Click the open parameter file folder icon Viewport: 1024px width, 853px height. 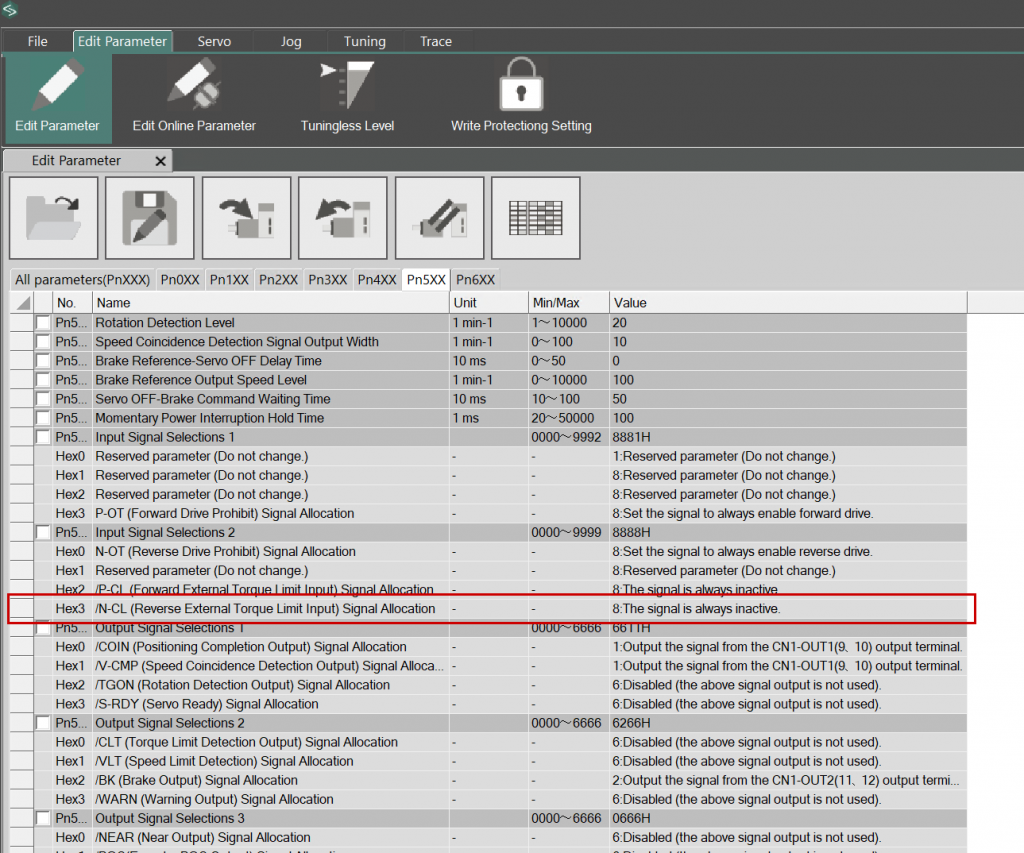(54, 217)
